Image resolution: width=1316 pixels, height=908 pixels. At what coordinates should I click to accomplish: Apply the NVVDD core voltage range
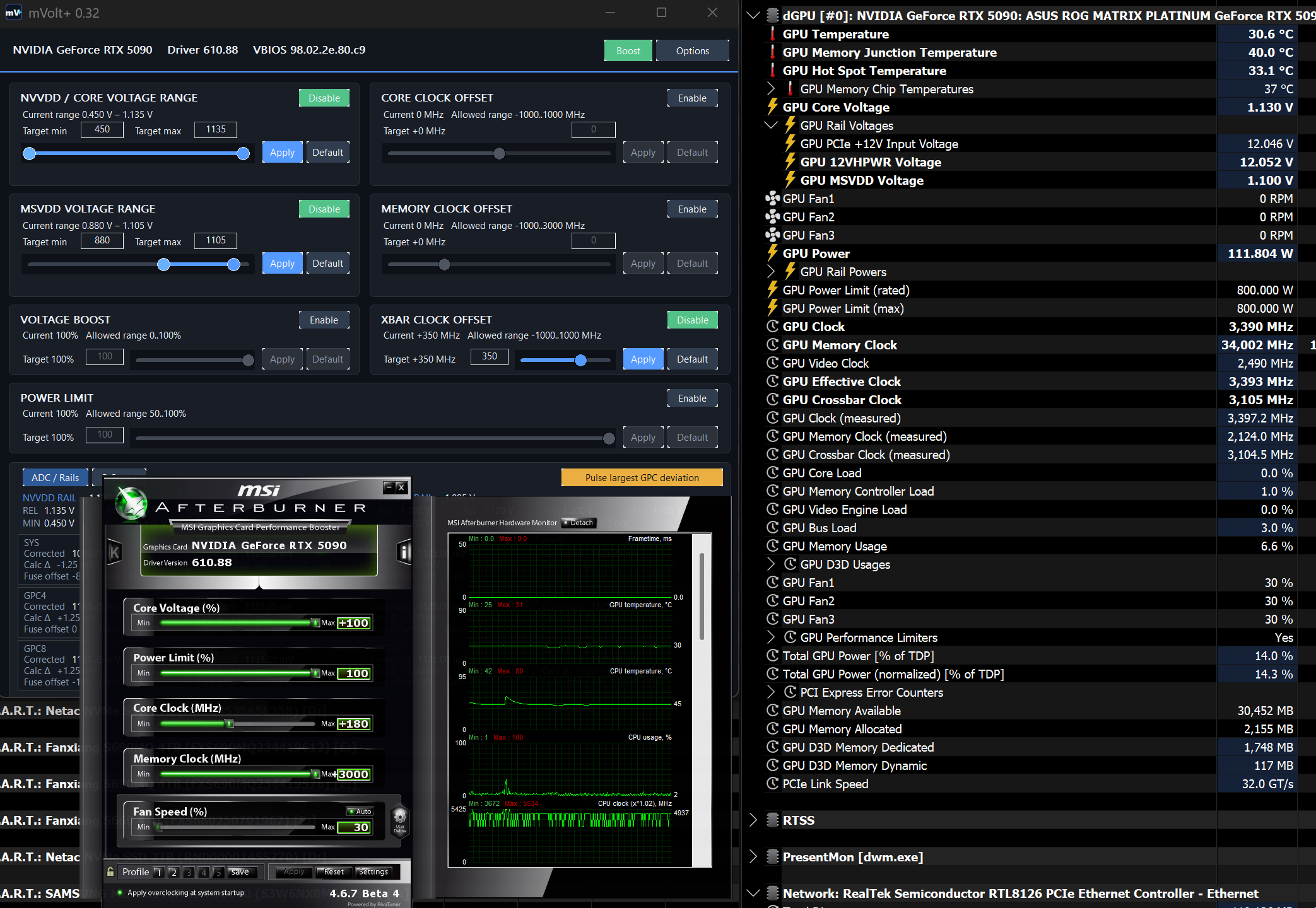pos(282,153)
